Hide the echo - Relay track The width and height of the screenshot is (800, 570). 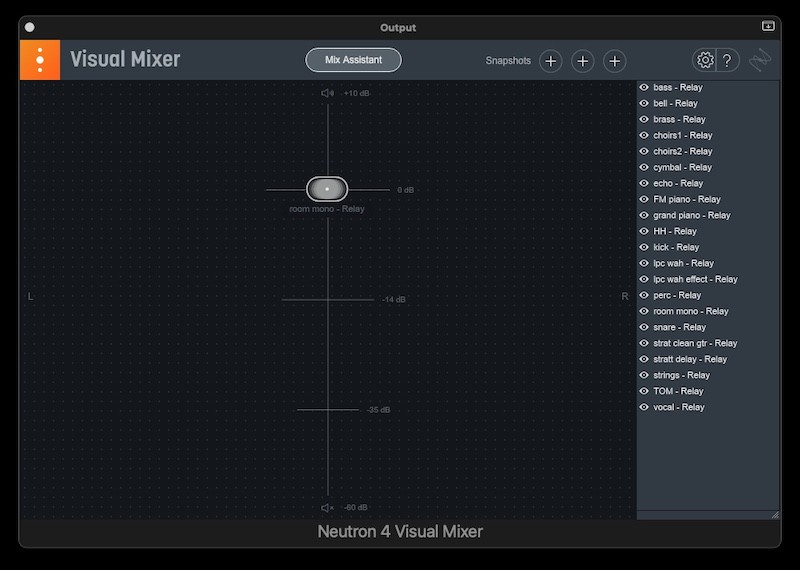click(644, 183)
